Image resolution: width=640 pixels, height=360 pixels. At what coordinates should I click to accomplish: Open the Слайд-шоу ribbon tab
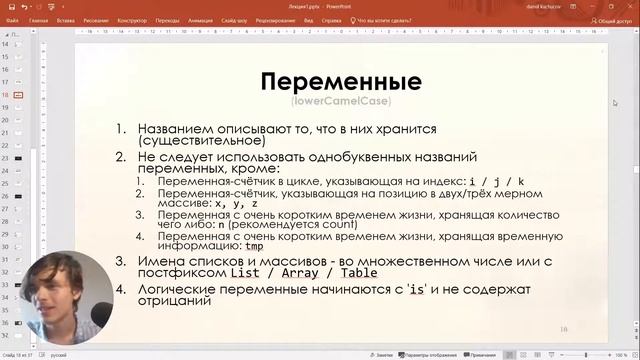click(x=234, y=20)
